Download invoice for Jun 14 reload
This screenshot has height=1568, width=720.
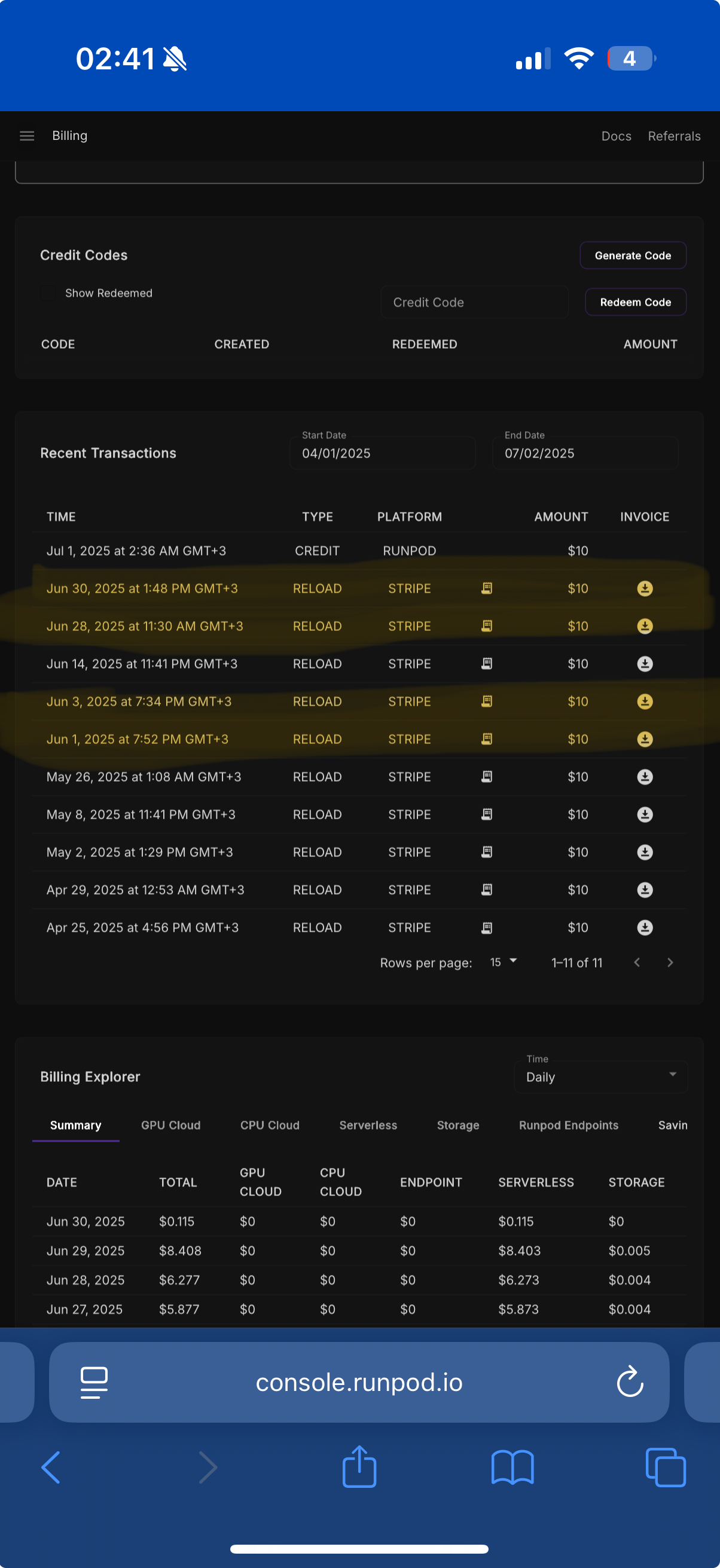pyautogui.click(x=645, y=664)
